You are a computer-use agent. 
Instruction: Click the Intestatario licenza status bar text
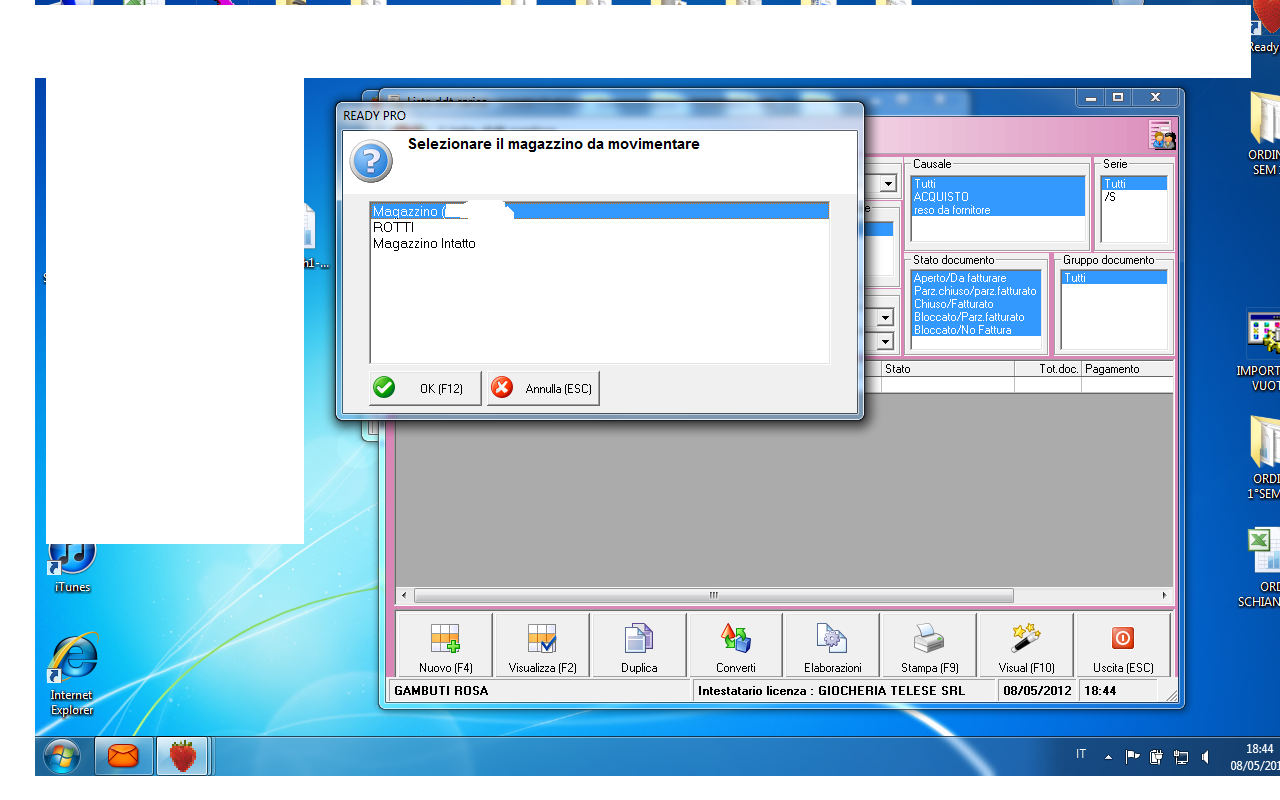(x=832, y=691)
